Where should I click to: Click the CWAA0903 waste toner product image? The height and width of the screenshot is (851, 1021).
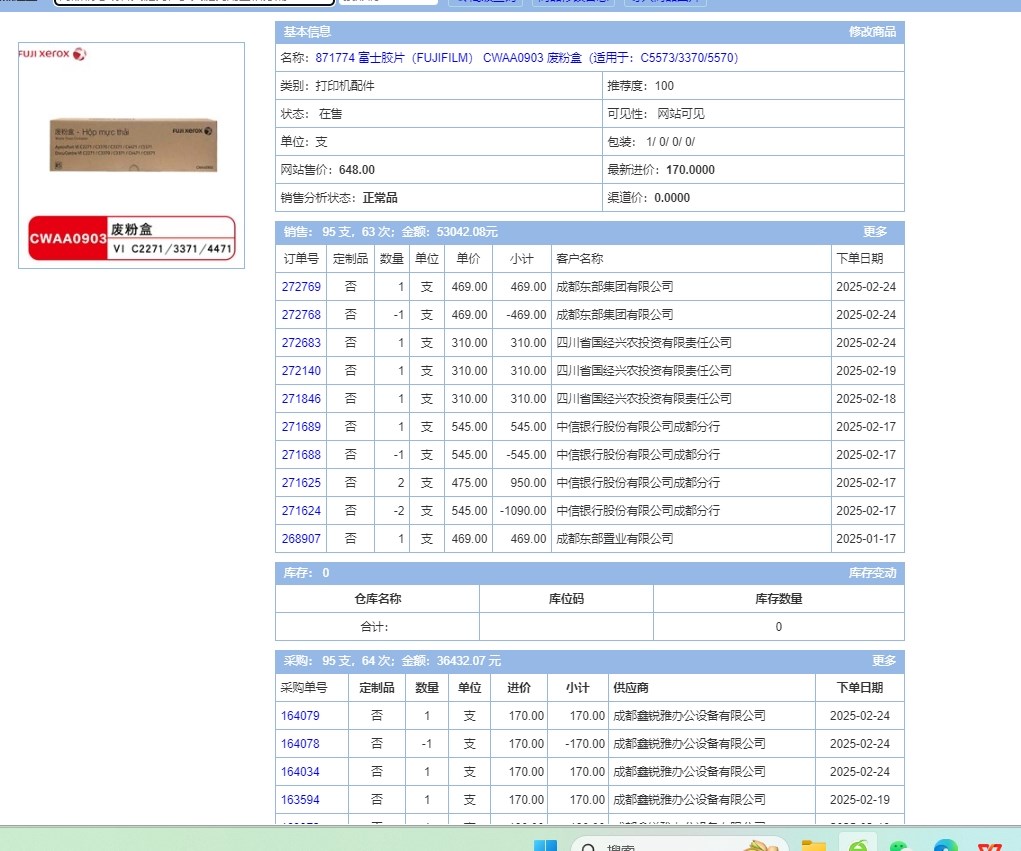132,156
